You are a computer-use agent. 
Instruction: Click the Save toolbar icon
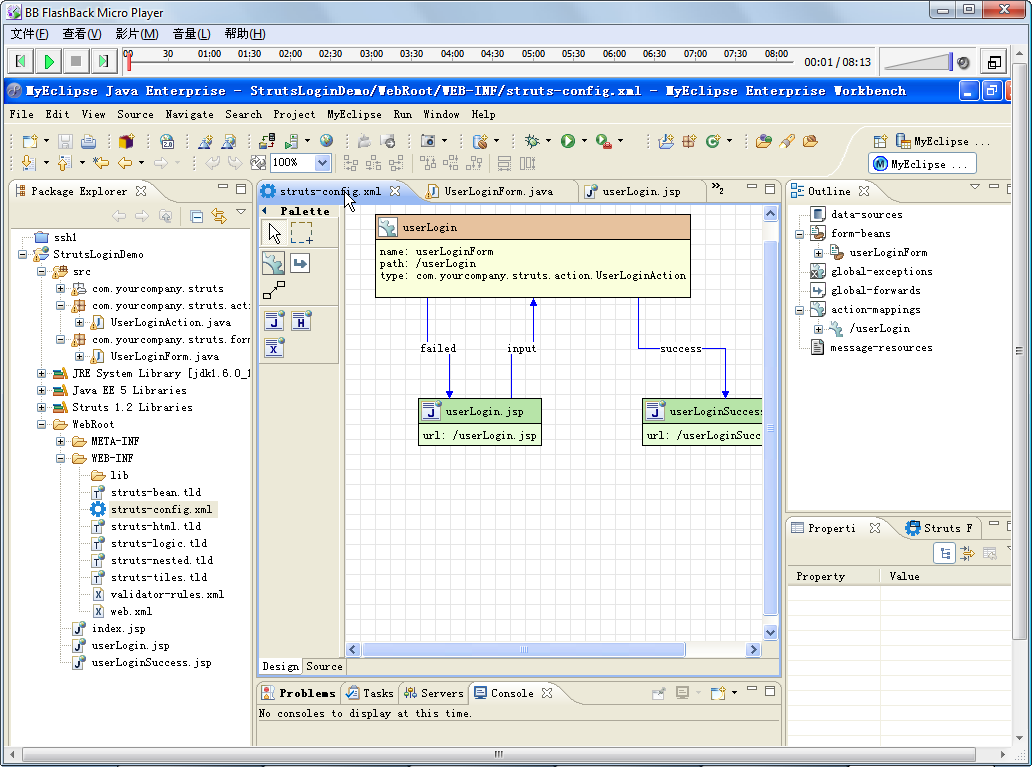point(65,141)
